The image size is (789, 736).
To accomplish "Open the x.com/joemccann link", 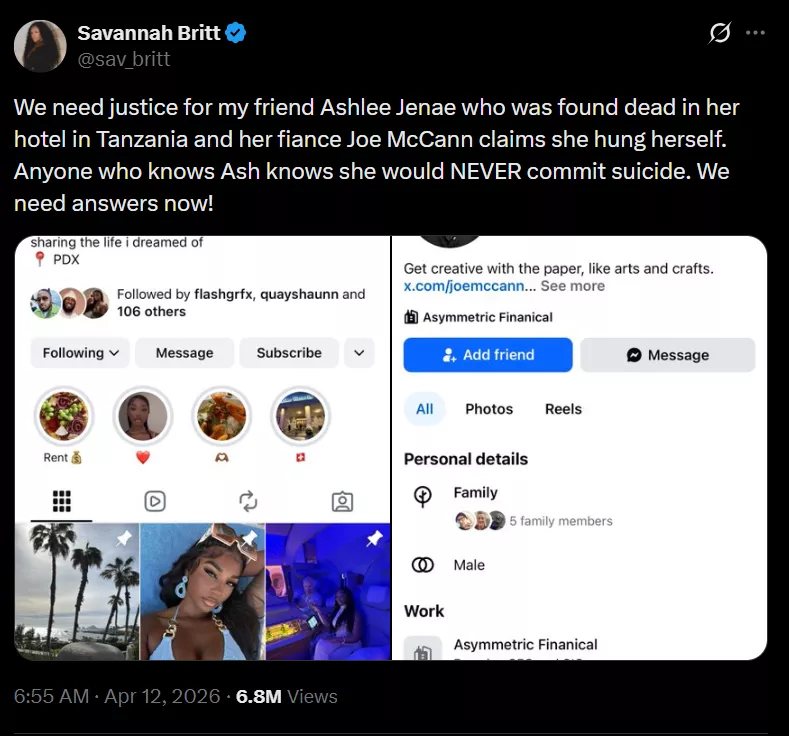I will click(x=465, y=286).
